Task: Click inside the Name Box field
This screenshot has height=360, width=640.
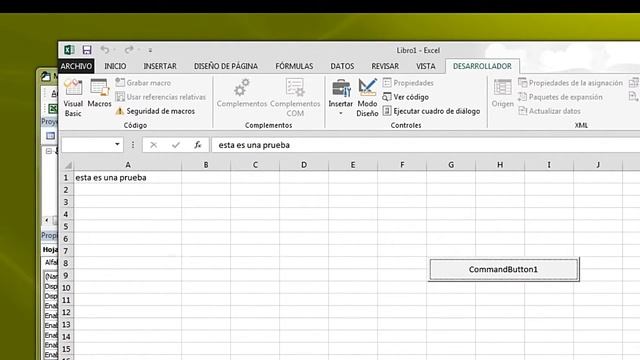Action: (87, 144)
